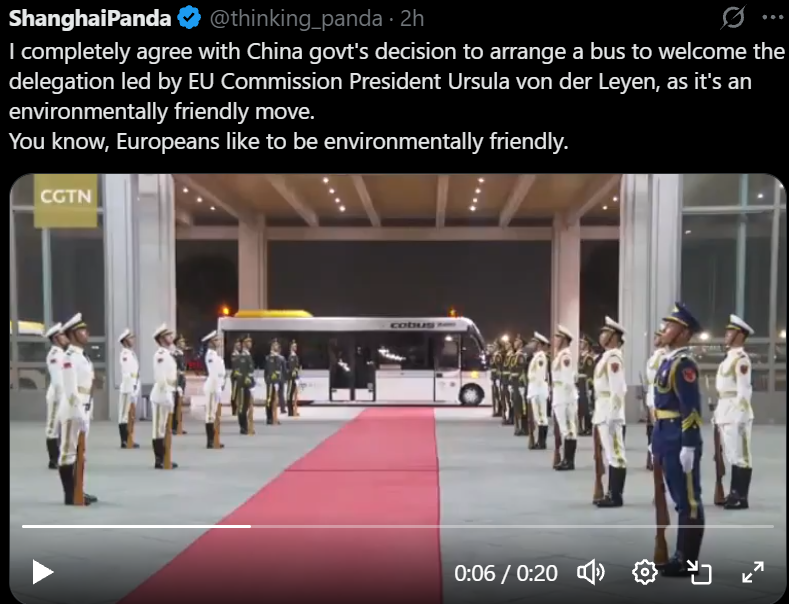Enable picture-in-picture mode icon
789x604 pixels.
tap(699, 573)
